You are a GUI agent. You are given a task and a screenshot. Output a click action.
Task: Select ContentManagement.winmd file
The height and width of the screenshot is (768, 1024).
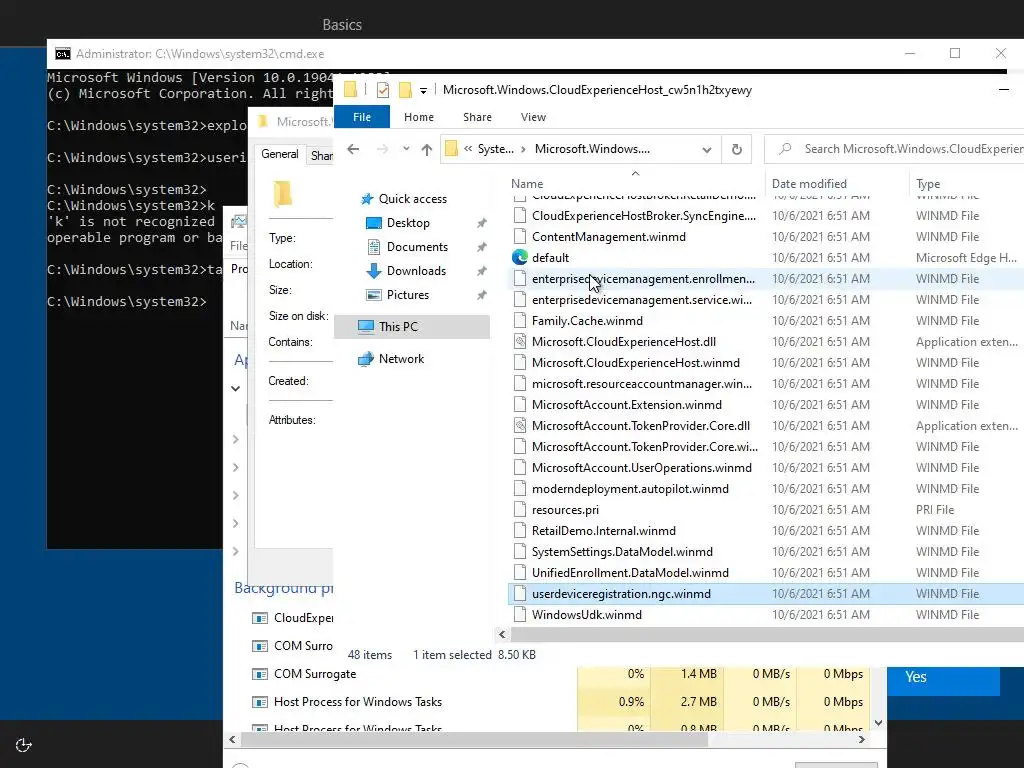point(609,237)
